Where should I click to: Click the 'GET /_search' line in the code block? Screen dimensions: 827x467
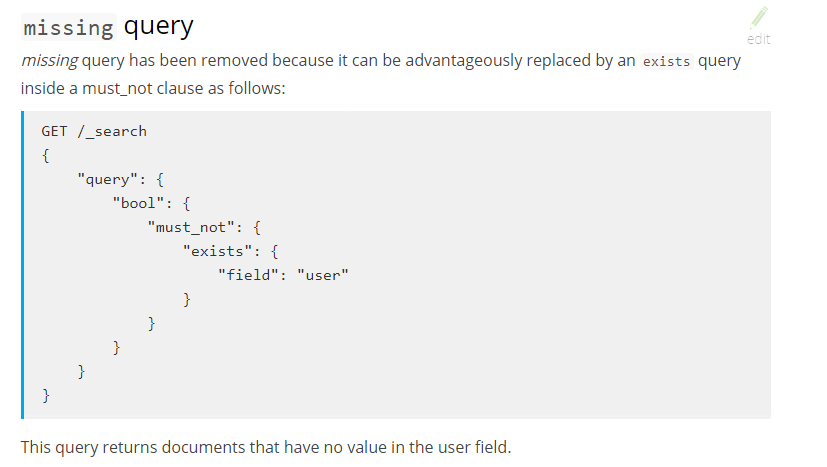[x=94, y=131]
